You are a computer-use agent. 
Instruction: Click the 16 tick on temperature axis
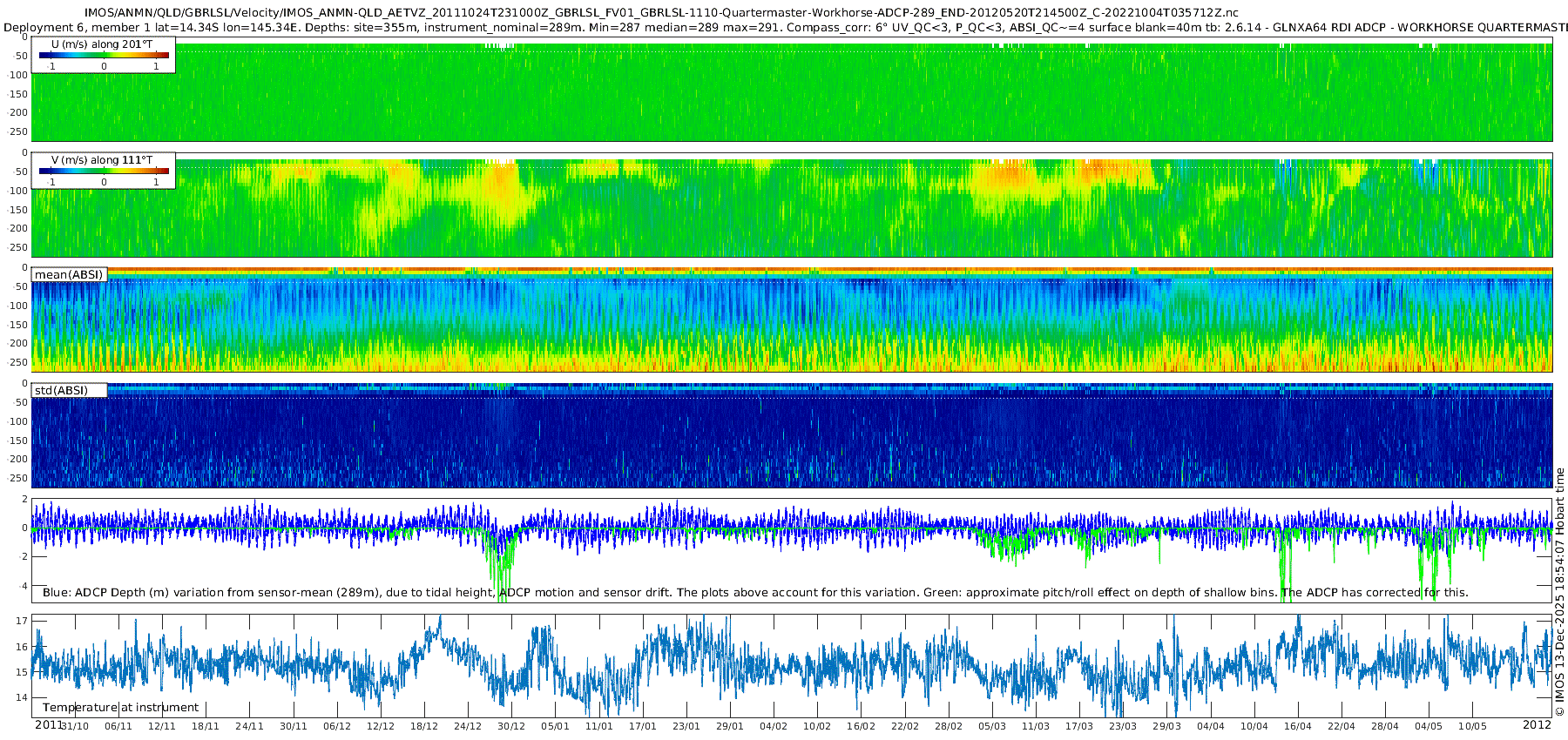tap(22, 647)
